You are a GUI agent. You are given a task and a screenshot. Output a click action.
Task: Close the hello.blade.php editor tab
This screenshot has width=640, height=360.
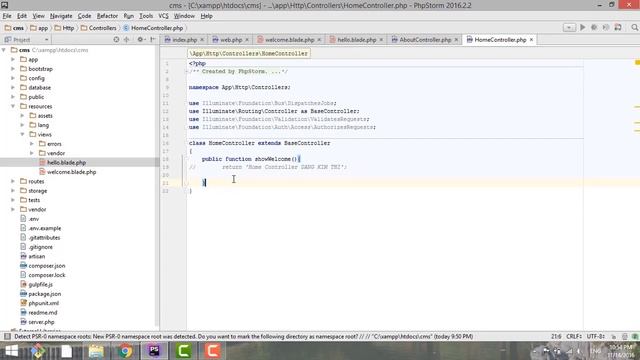pyautogui.click(x=381, y=40)
